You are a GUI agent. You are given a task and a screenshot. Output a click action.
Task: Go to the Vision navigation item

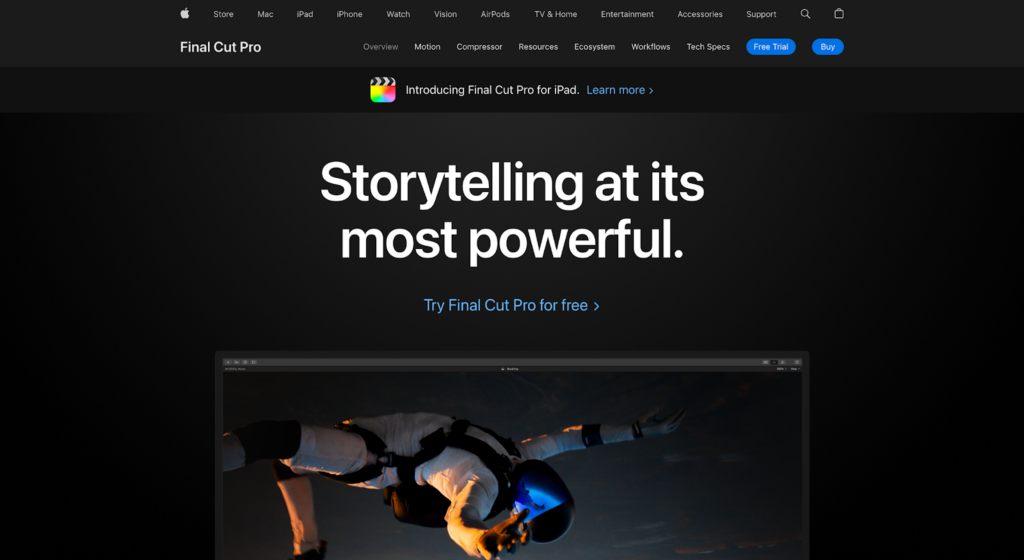click(445, 14)
